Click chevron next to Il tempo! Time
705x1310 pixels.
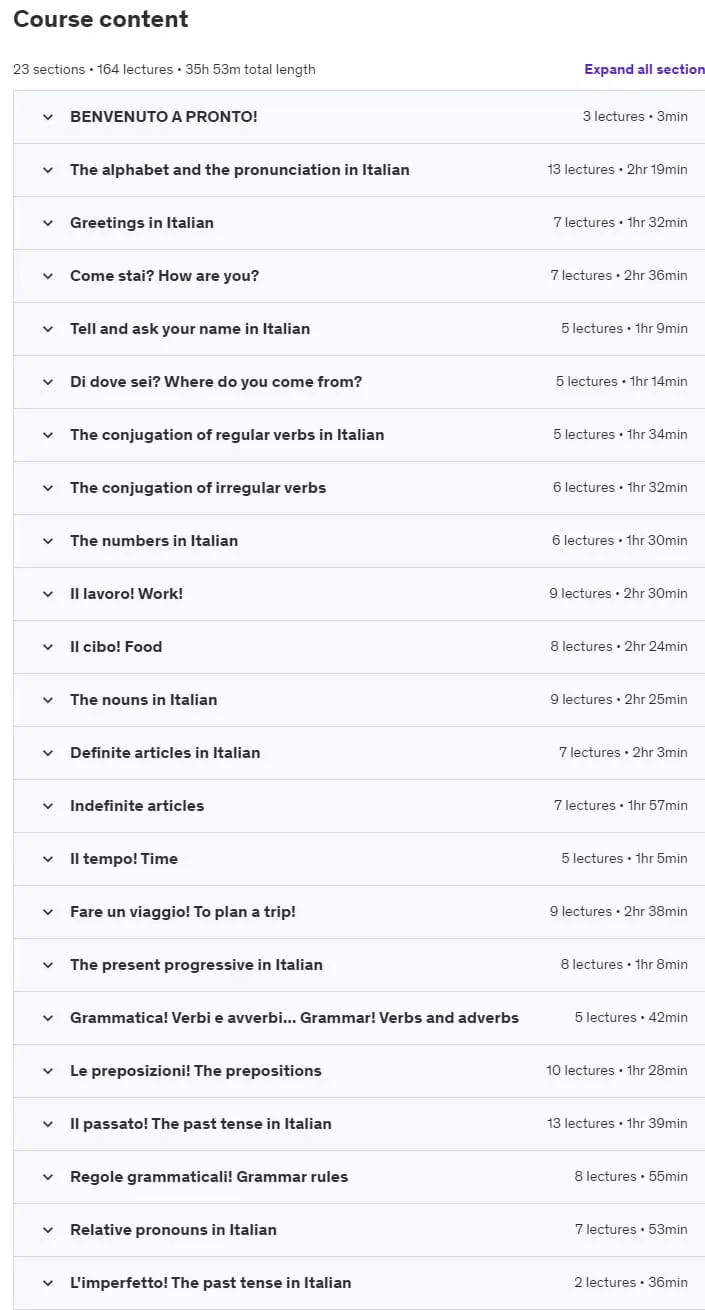[x=47, y=859]
